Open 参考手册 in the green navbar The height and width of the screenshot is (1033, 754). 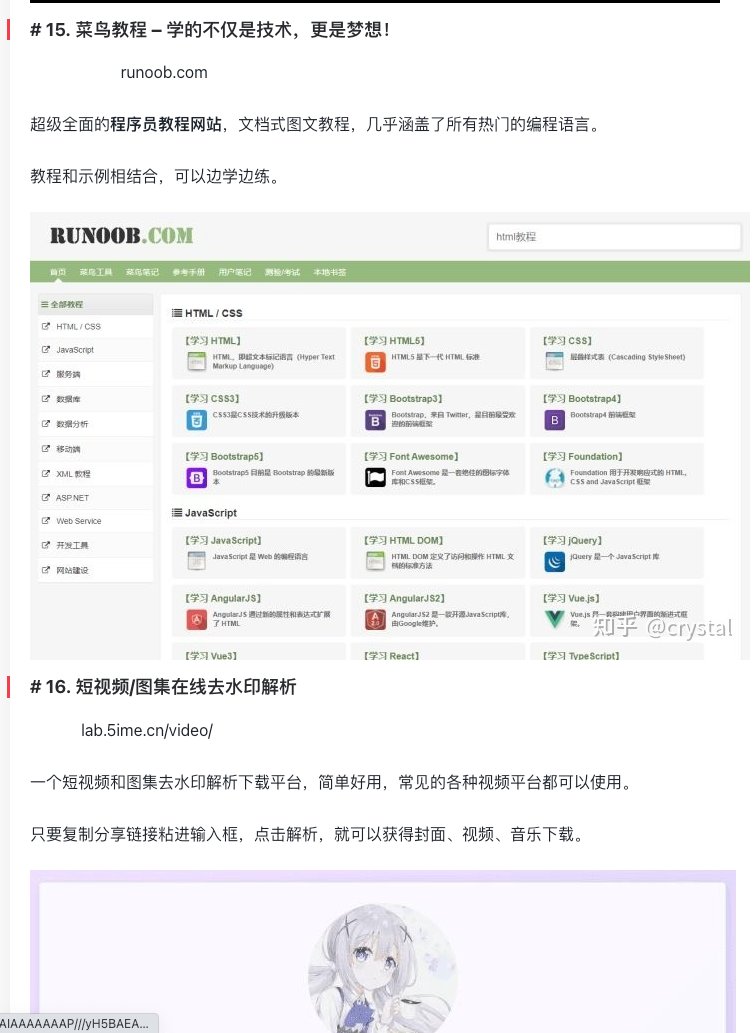point(188,272)
